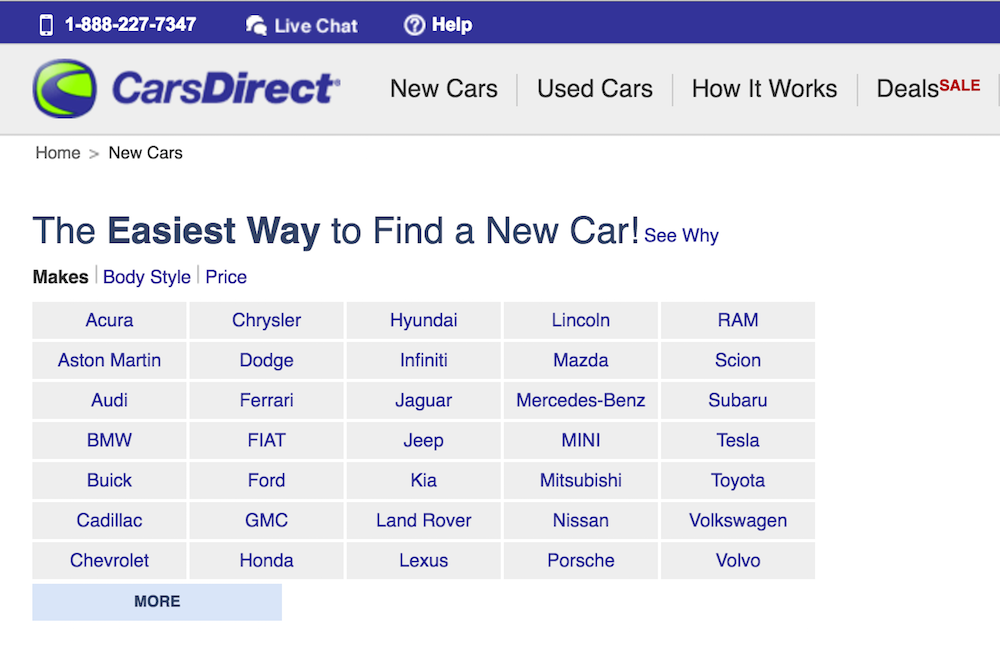
Task: Select Chrysler make
Action: pyautogui.click(x=267, y=320)
